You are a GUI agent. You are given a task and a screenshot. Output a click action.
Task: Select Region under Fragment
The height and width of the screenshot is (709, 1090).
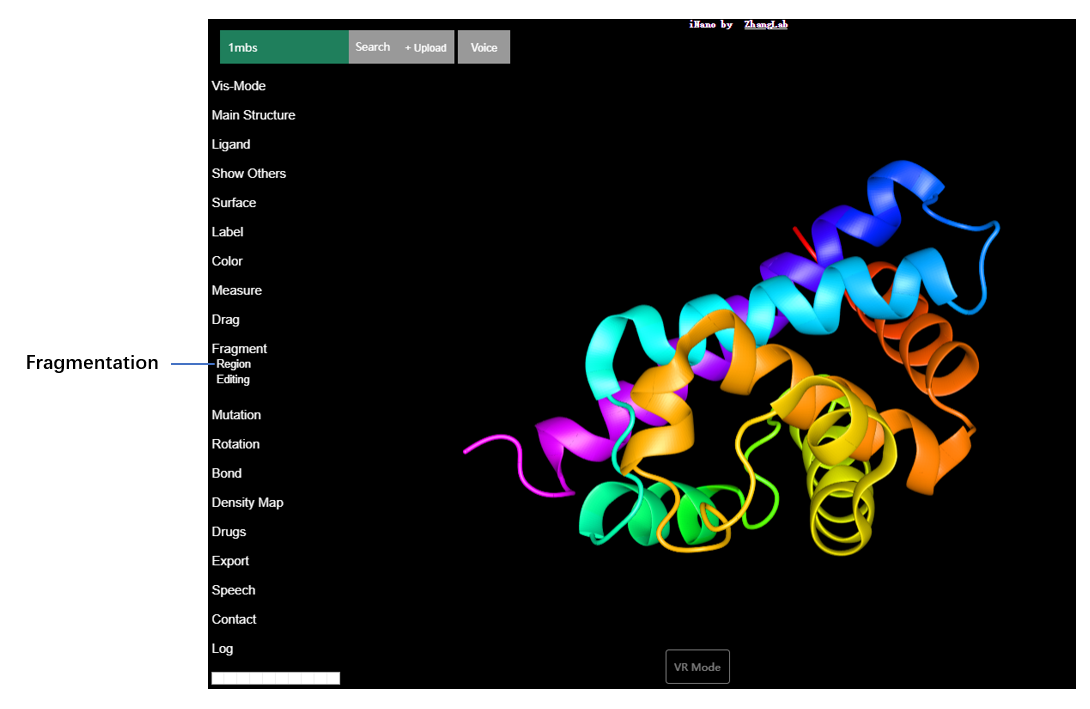pos(234,364)
